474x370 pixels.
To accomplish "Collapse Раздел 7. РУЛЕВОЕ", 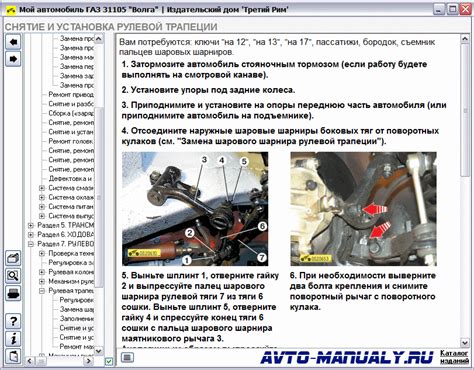I will click(x=31, y=244).
